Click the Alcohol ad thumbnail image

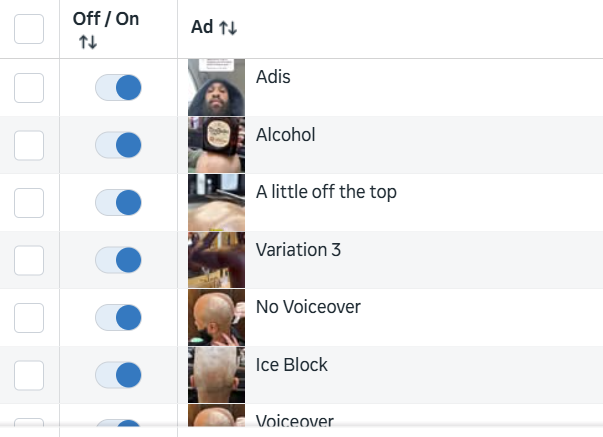coord(216,145)
